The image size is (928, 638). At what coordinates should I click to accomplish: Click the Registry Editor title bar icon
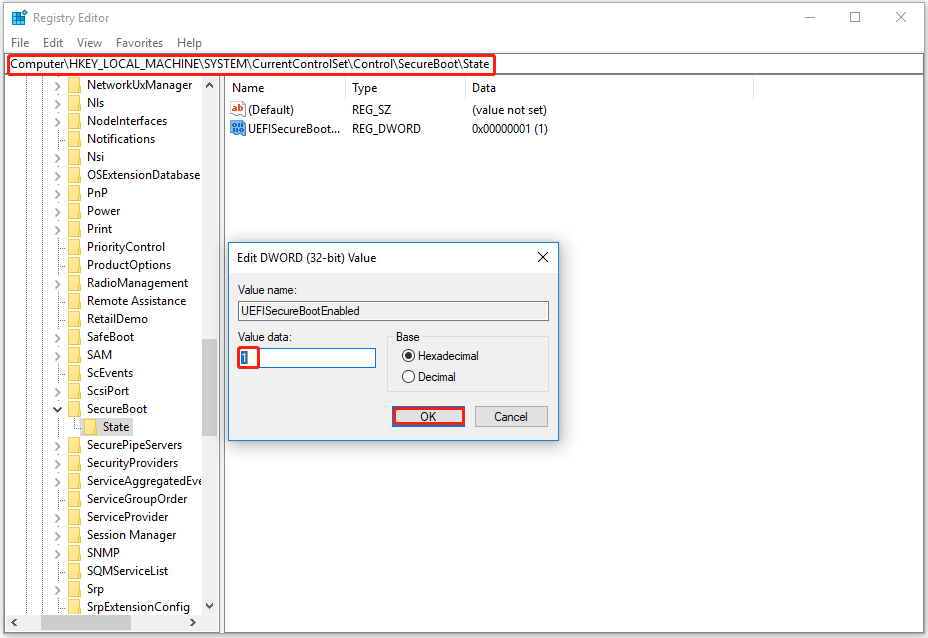click(x=18, y=17)
